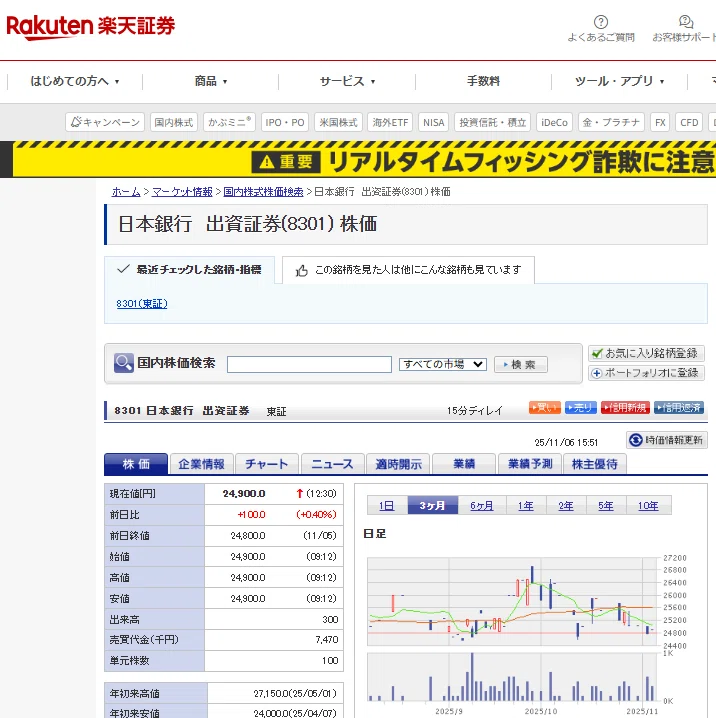Image resolution: width=716 pixels, height=718 pixels.
Task: Click the checkmark icon on 最近チェックした銘柄 tab
Action: (x=123, y=269)
